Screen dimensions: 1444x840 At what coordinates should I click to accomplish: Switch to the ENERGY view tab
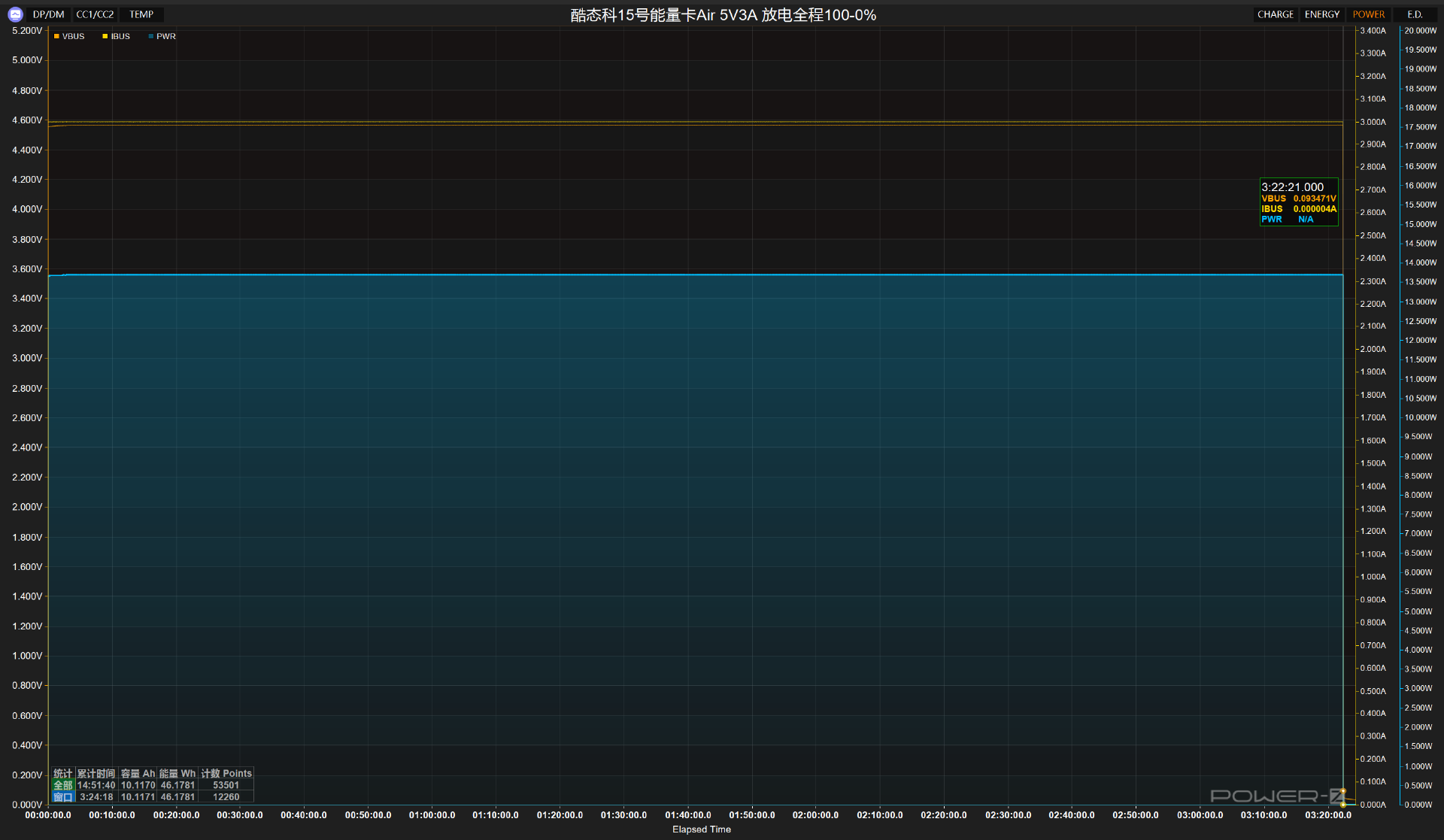(1321, 14)
